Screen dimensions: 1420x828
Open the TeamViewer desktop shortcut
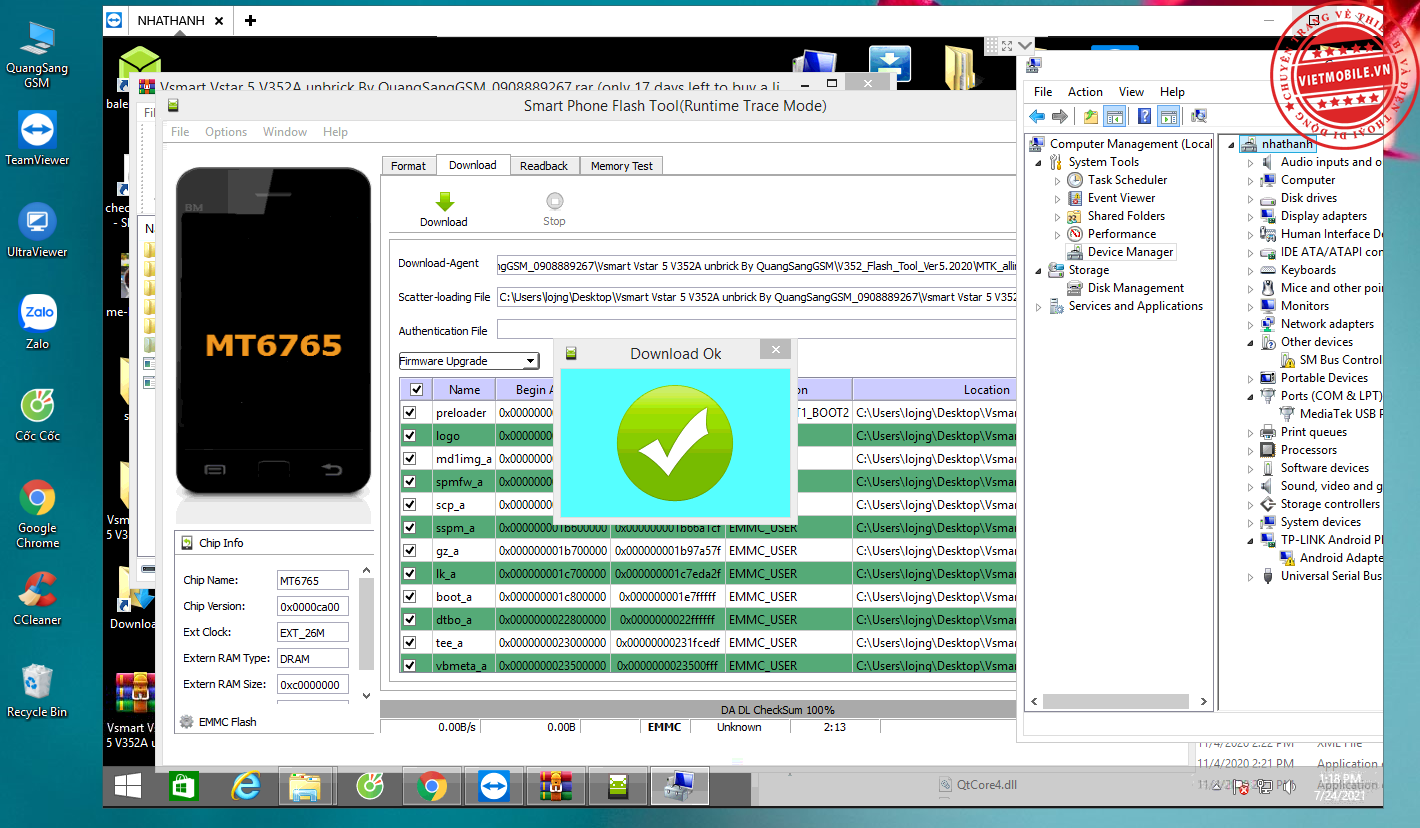37,138
